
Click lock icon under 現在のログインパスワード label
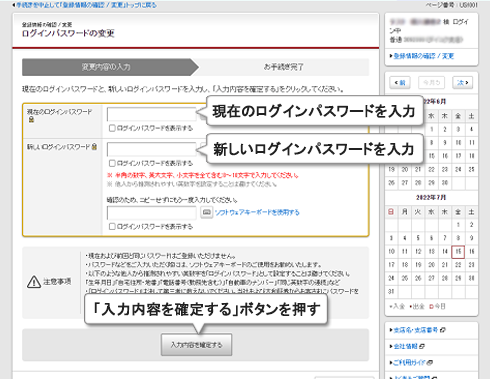[x=31, y=119]
